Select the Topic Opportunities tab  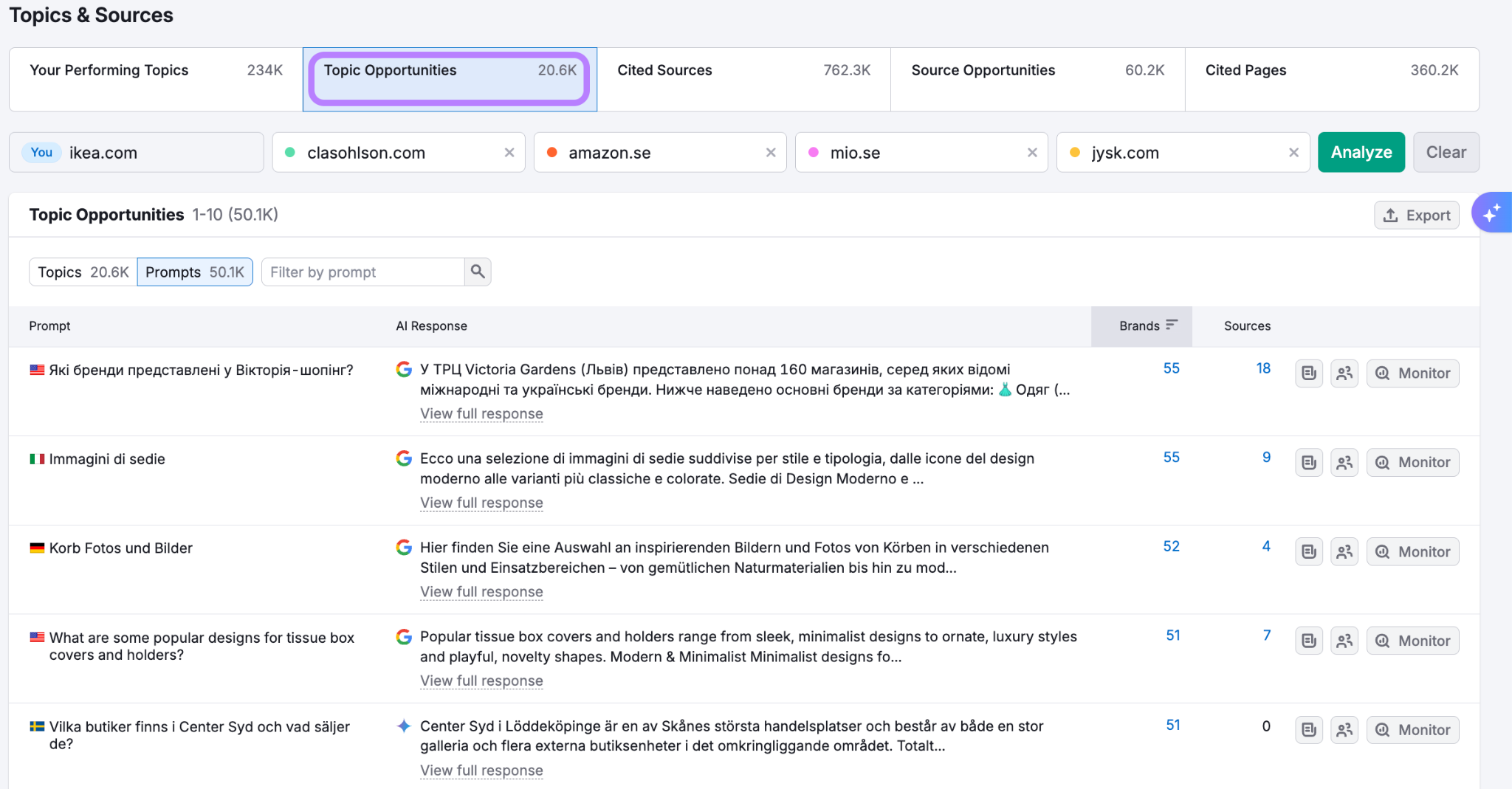[450, 80]
